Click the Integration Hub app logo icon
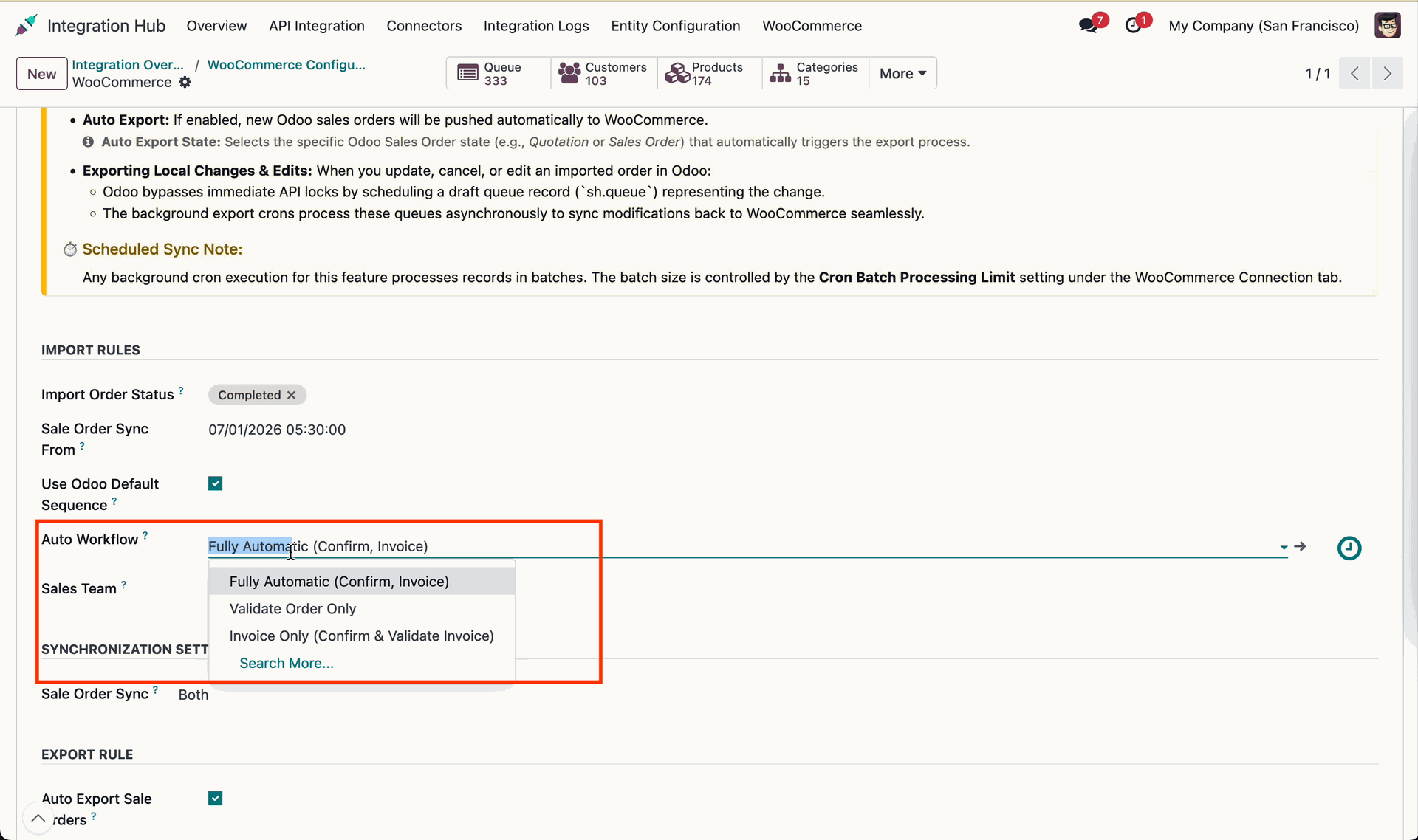Viewport: 1418px width, 840px height. [x=26, y=26]
